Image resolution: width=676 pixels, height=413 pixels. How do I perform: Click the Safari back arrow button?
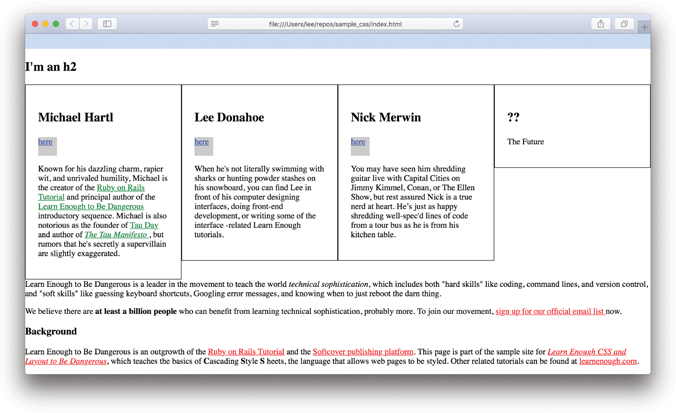(72, 24)
